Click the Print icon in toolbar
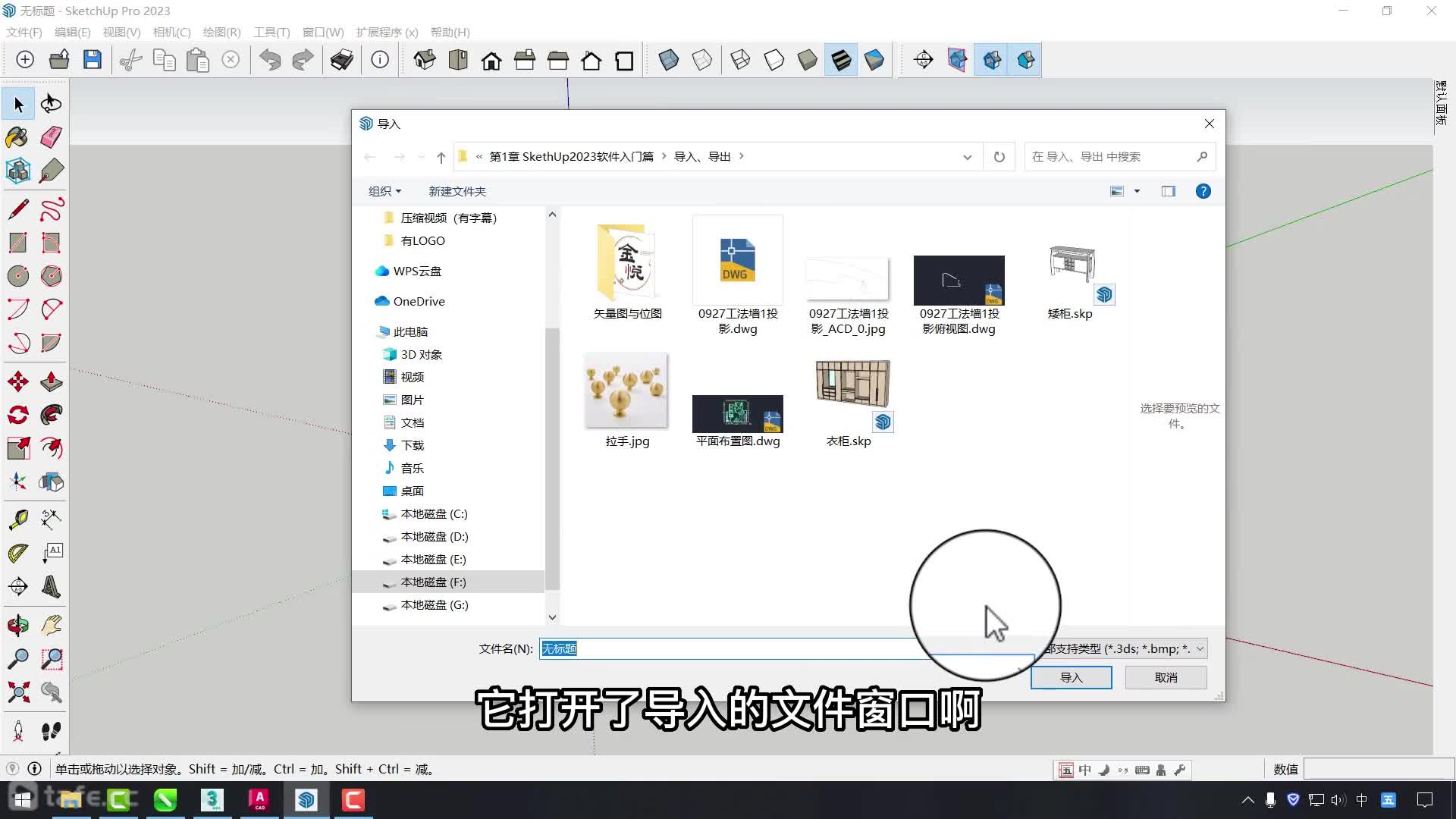Screen dimensions: 1456x819 tap(342, 60)
